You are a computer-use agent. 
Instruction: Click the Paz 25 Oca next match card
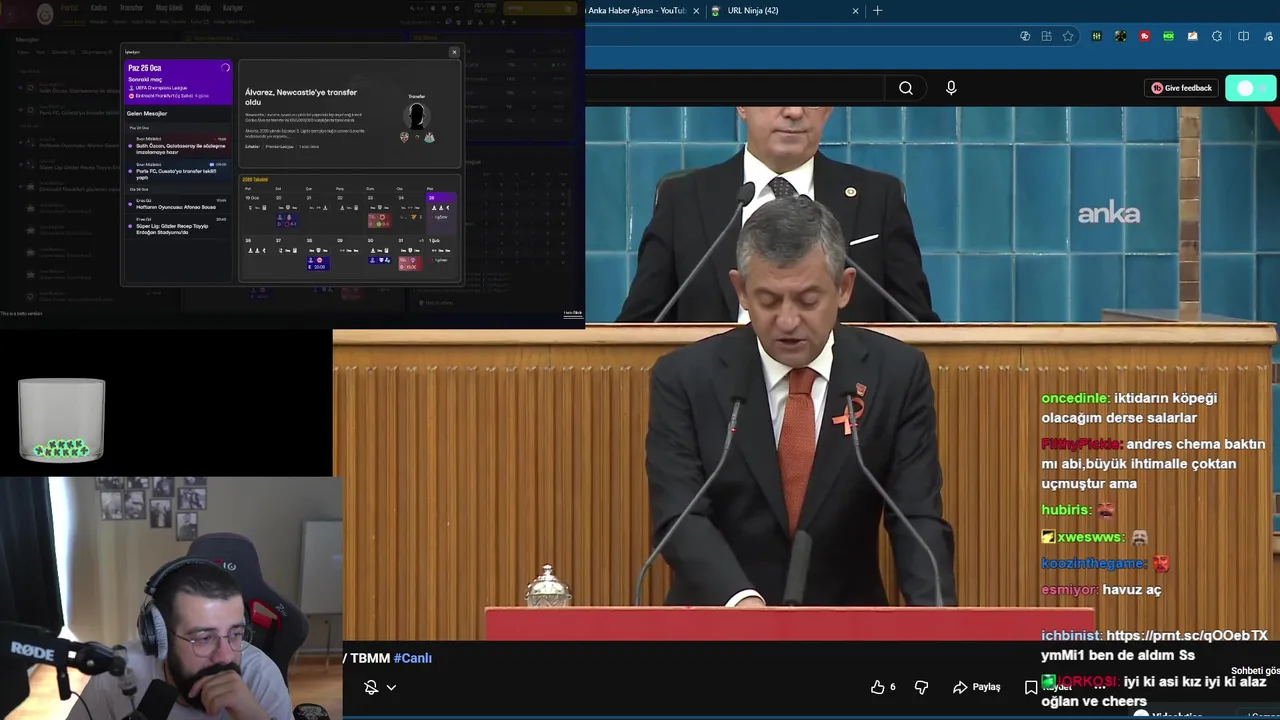[x=178, y=82]
